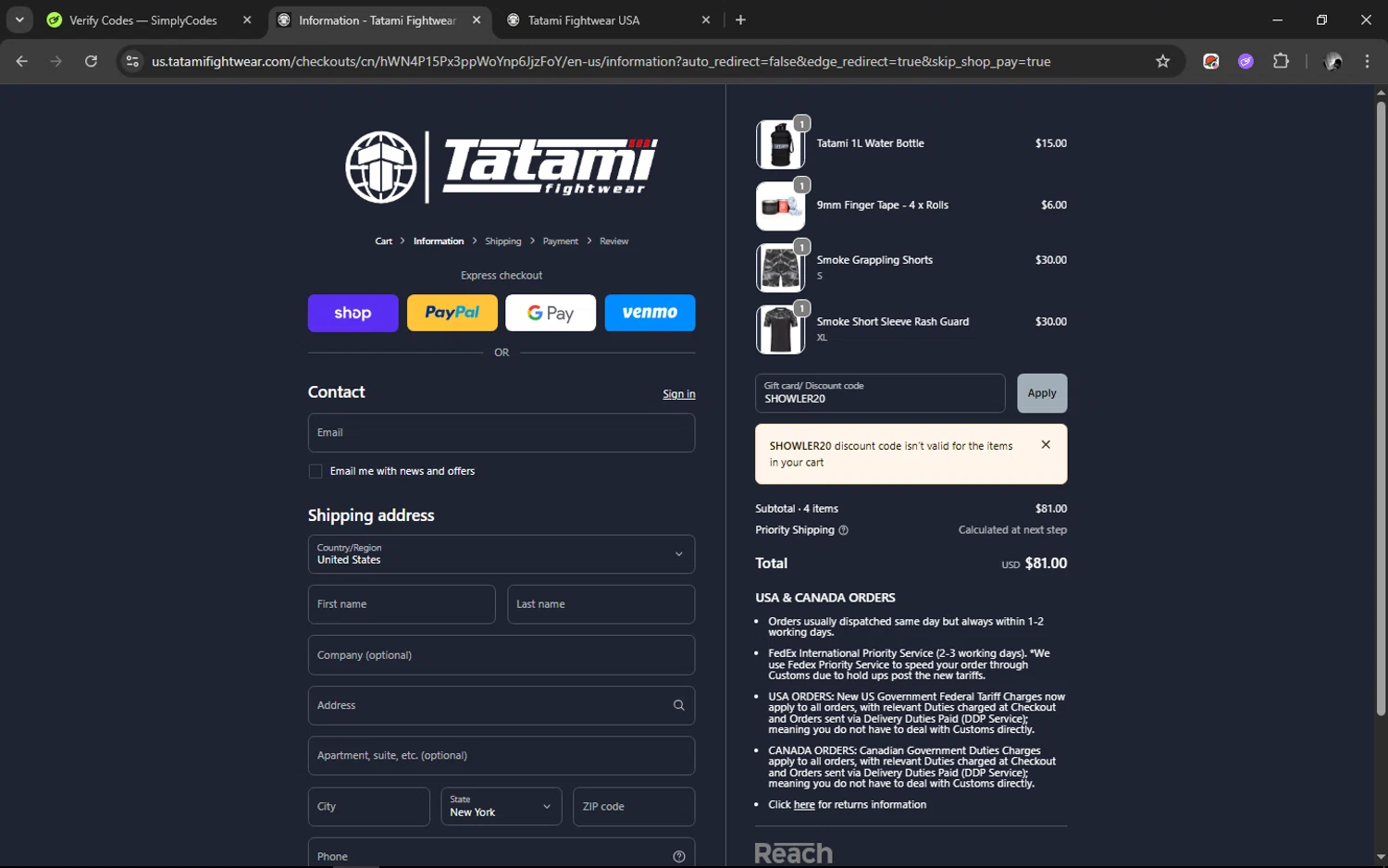Dismiss the SHOWLER20 invalid code message
The width and height of the screenshot is (1388, 868).
(1046, 445)
